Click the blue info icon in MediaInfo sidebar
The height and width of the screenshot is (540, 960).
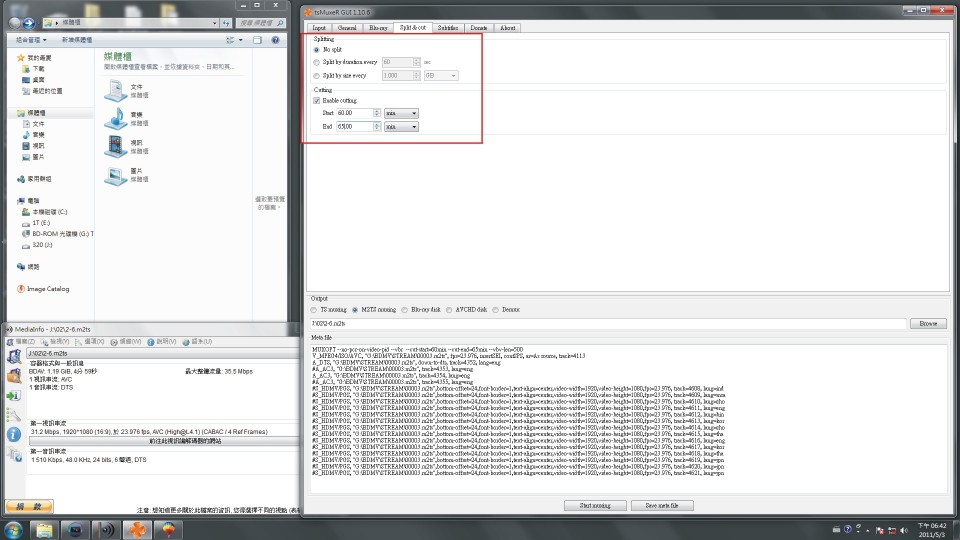pos(13,435)
